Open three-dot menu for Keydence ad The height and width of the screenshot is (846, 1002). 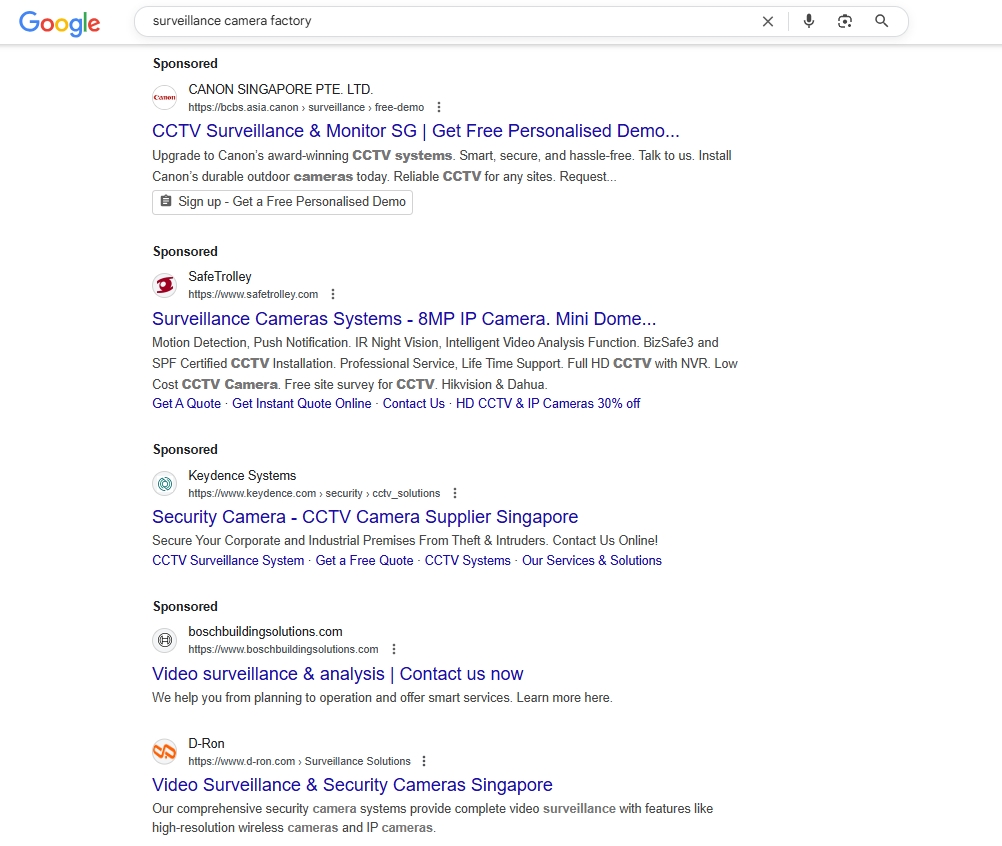tap(454, 493)
